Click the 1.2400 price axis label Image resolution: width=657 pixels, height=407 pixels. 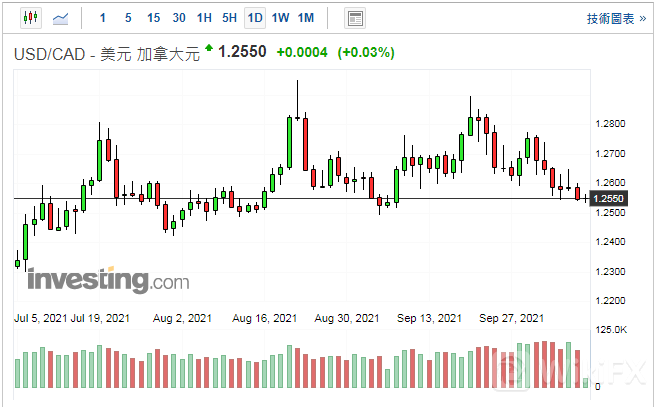coord(610,242)
